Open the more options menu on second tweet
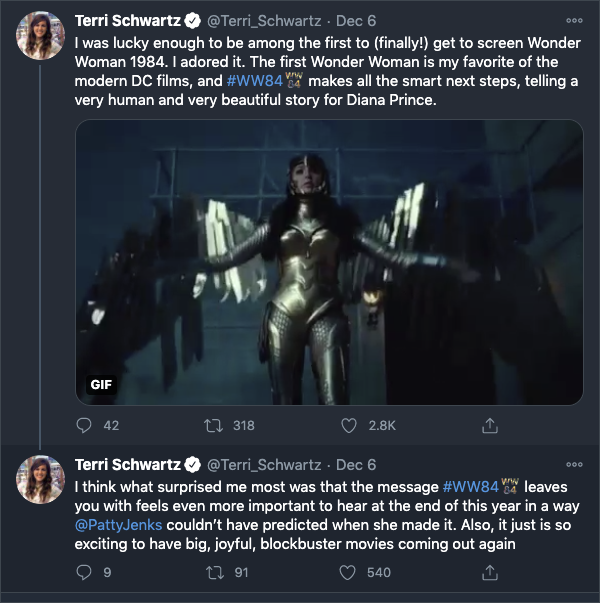This screenshot has height=603, width=600. click(574, 465)
